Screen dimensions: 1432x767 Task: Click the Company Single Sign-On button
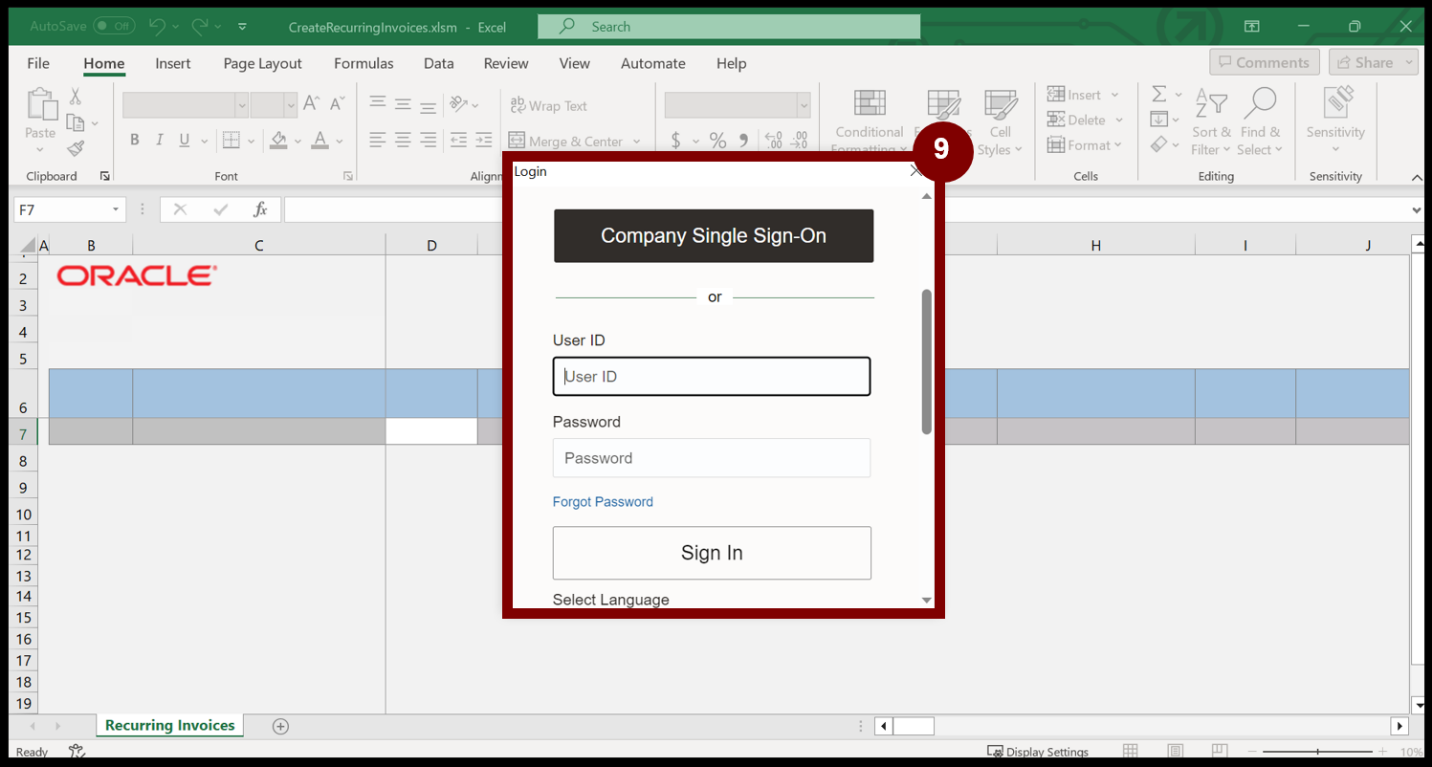[713, 236]
